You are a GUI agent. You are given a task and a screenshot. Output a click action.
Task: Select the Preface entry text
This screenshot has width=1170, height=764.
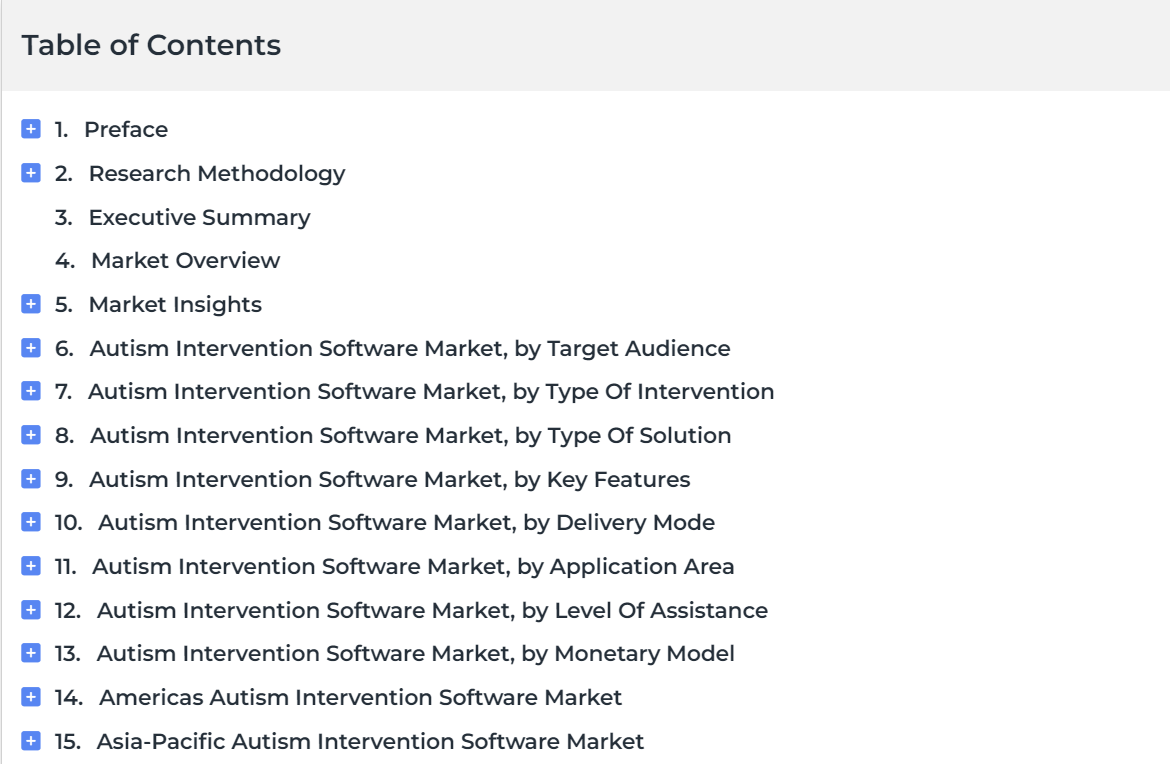(x=126, y=129)
